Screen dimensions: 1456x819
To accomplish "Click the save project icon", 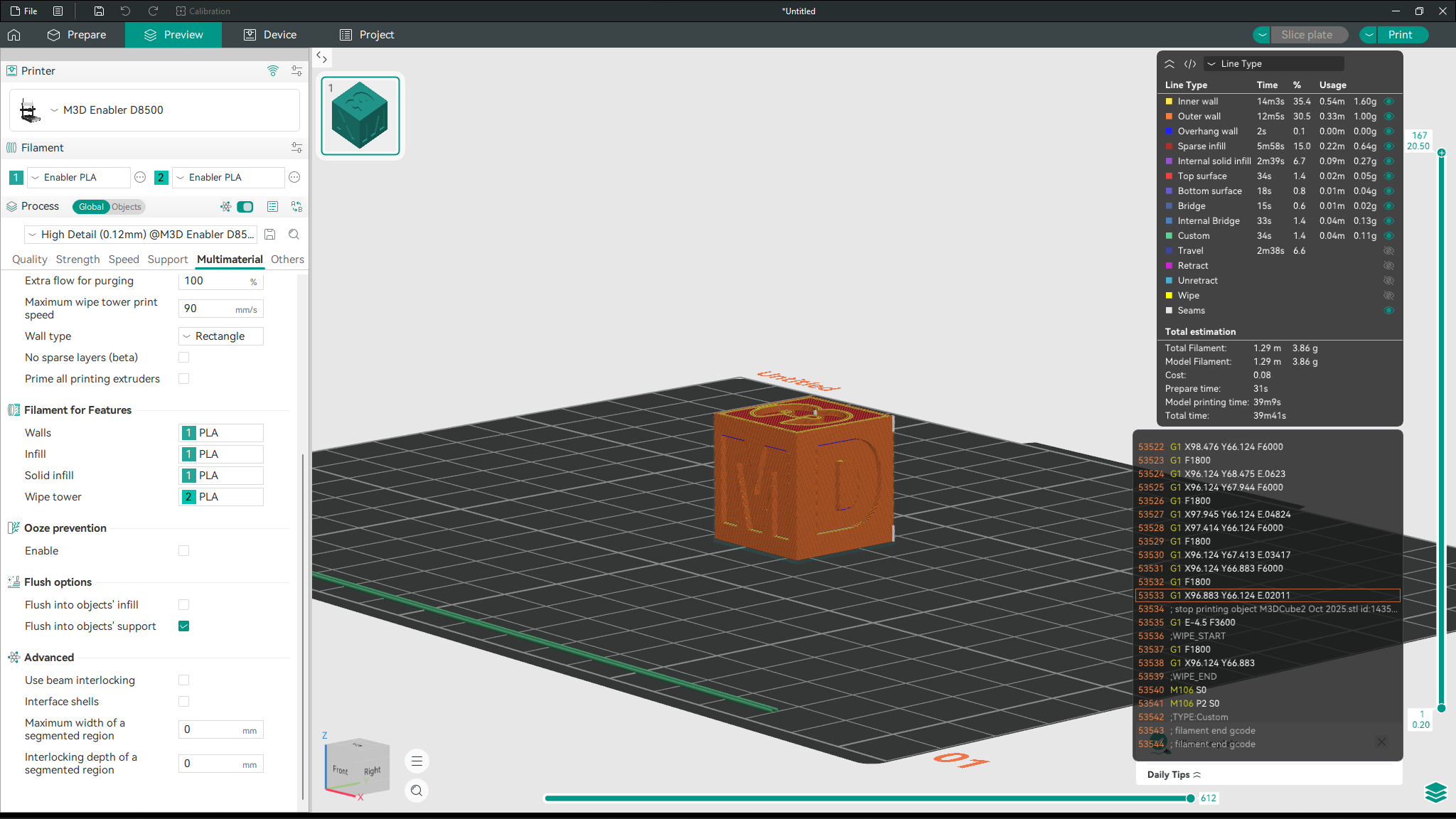I will pos(99,11).
